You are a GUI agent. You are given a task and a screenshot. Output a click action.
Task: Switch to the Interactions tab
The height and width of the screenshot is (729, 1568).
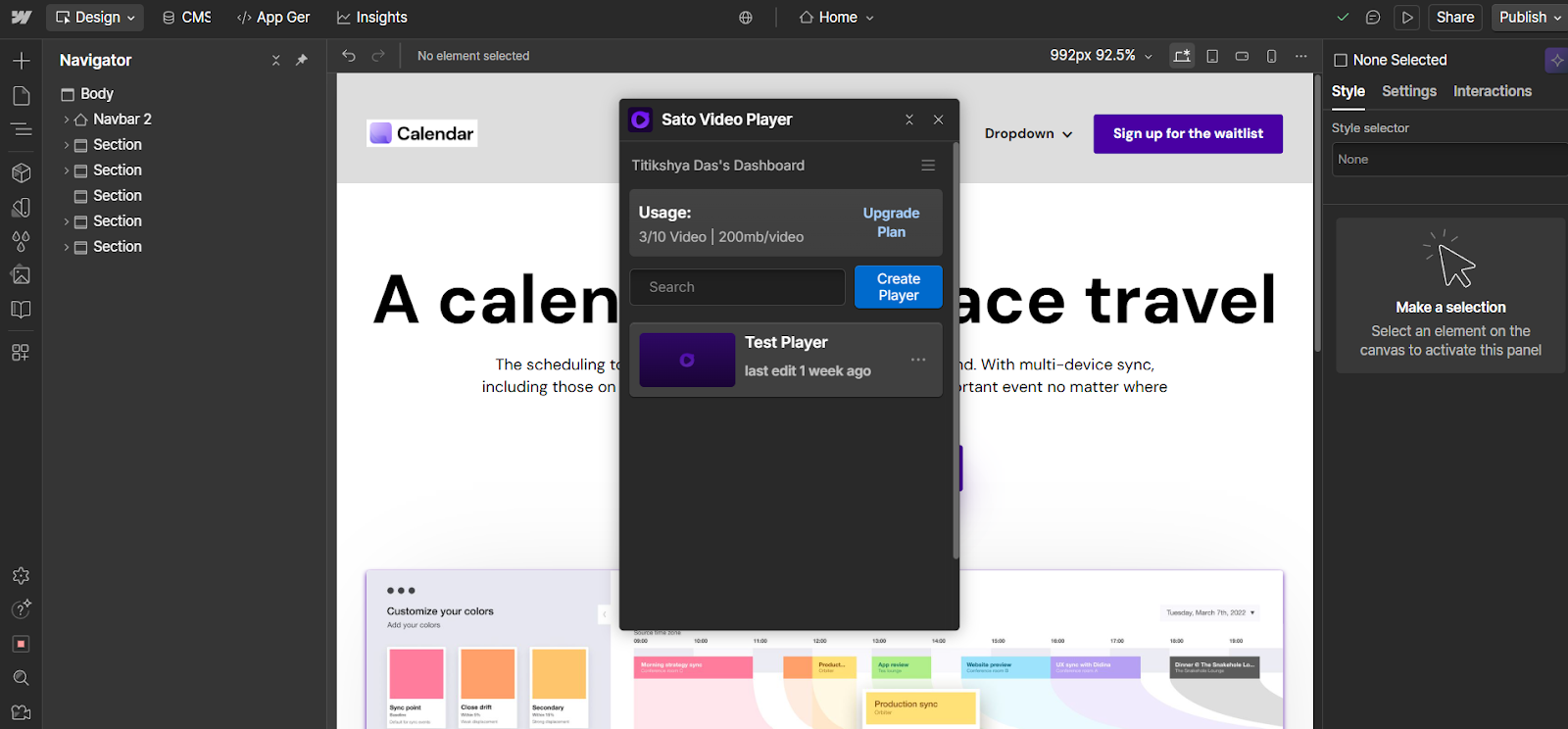click(x=1493, y=91)
